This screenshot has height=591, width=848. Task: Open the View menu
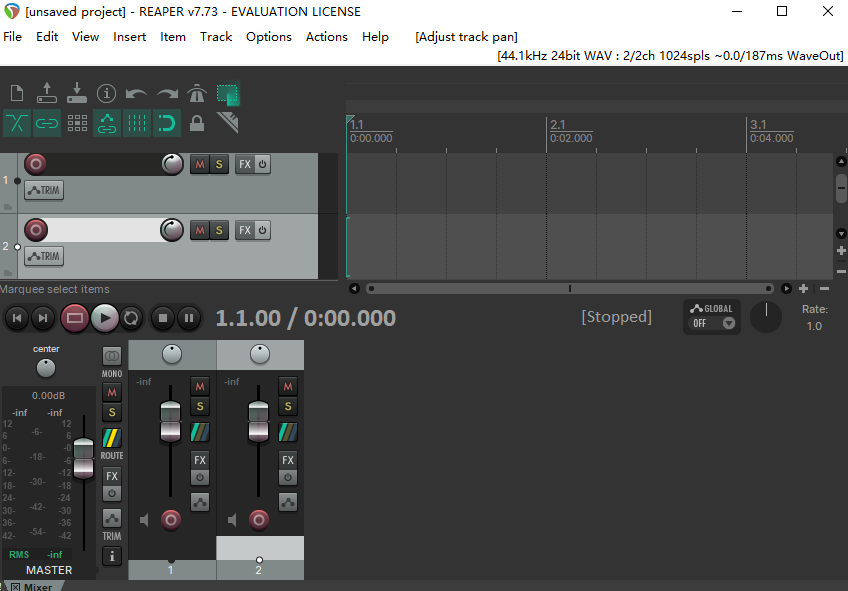pyautogui.click(x=85, y=37)
